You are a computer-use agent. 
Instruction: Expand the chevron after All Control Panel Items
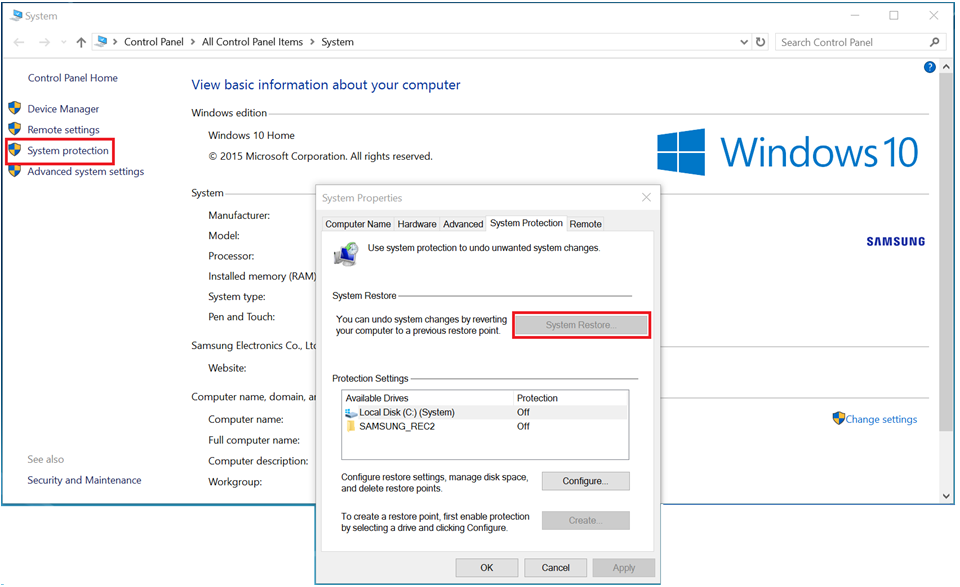tap(312, 42)
